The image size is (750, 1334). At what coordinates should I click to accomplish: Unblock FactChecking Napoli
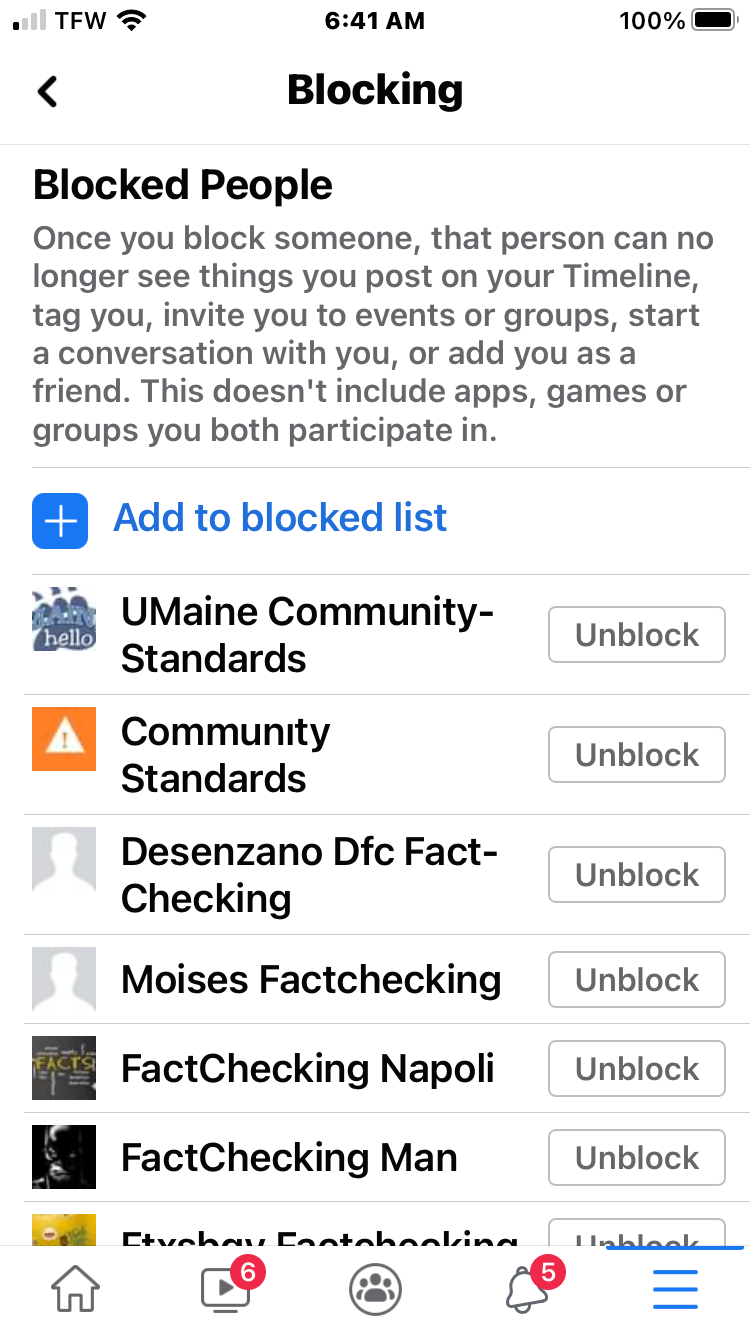(x=637, y=1069)
